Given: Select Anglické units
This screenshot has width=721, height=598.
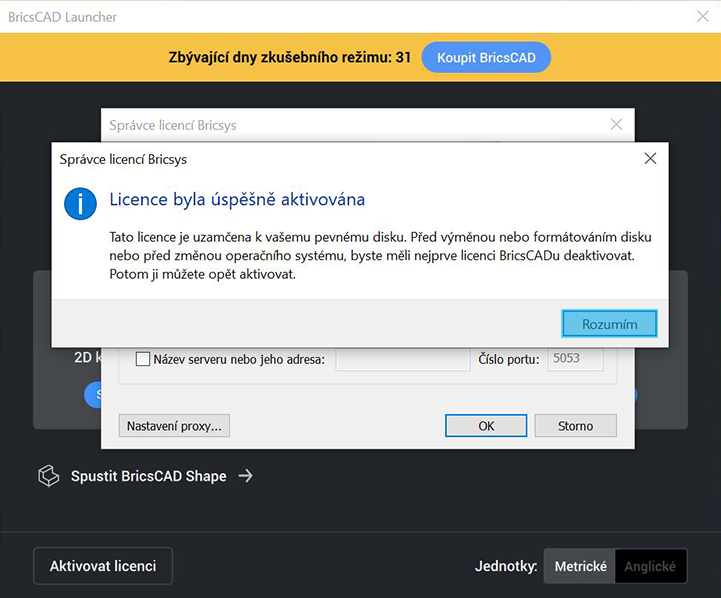Looking at the screenshot, I should point(650,566).
